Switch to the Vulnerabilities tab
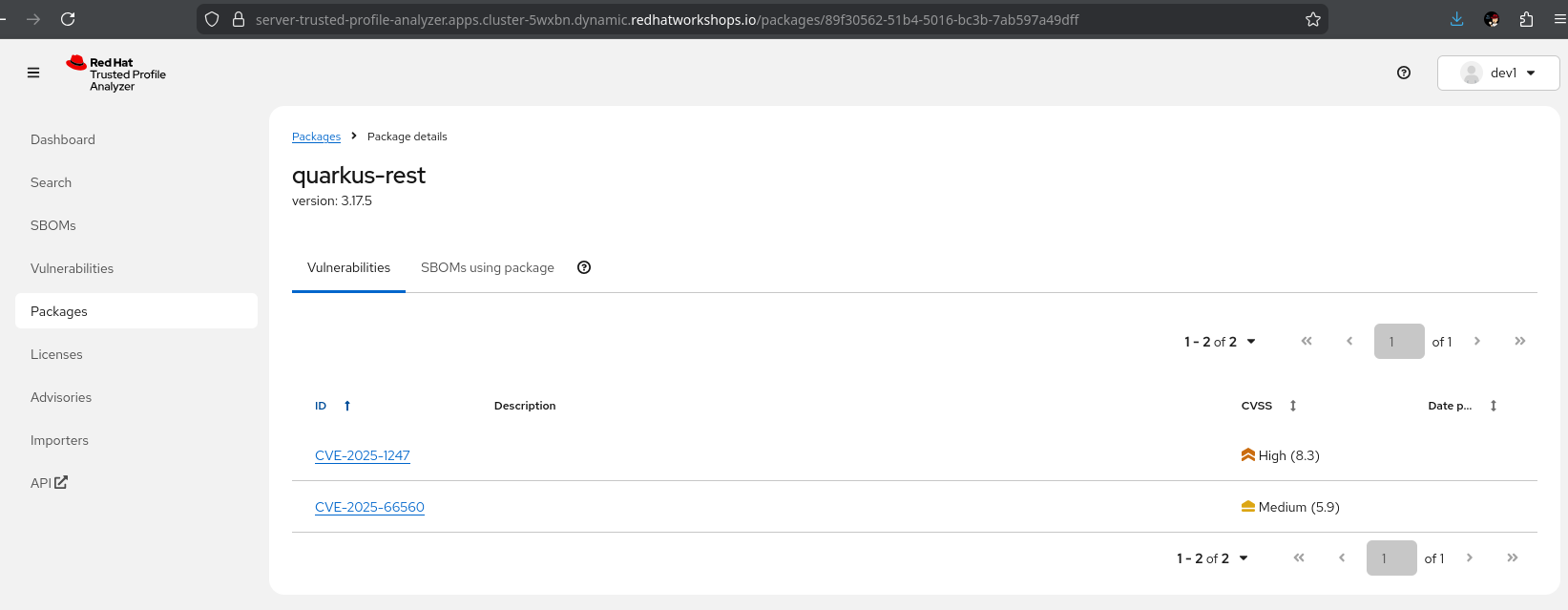Screen dimensions: 1568x610 (x=348, y=267)
